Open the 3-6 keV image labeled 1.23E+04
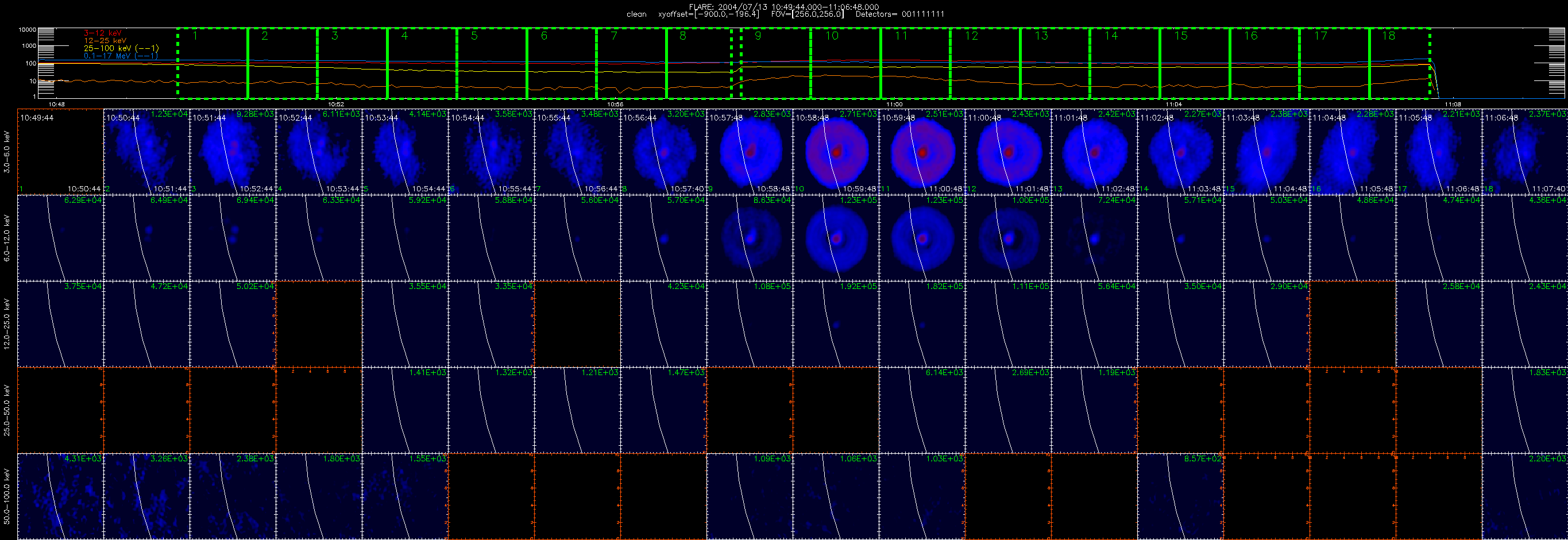 [x=146, y=152]
